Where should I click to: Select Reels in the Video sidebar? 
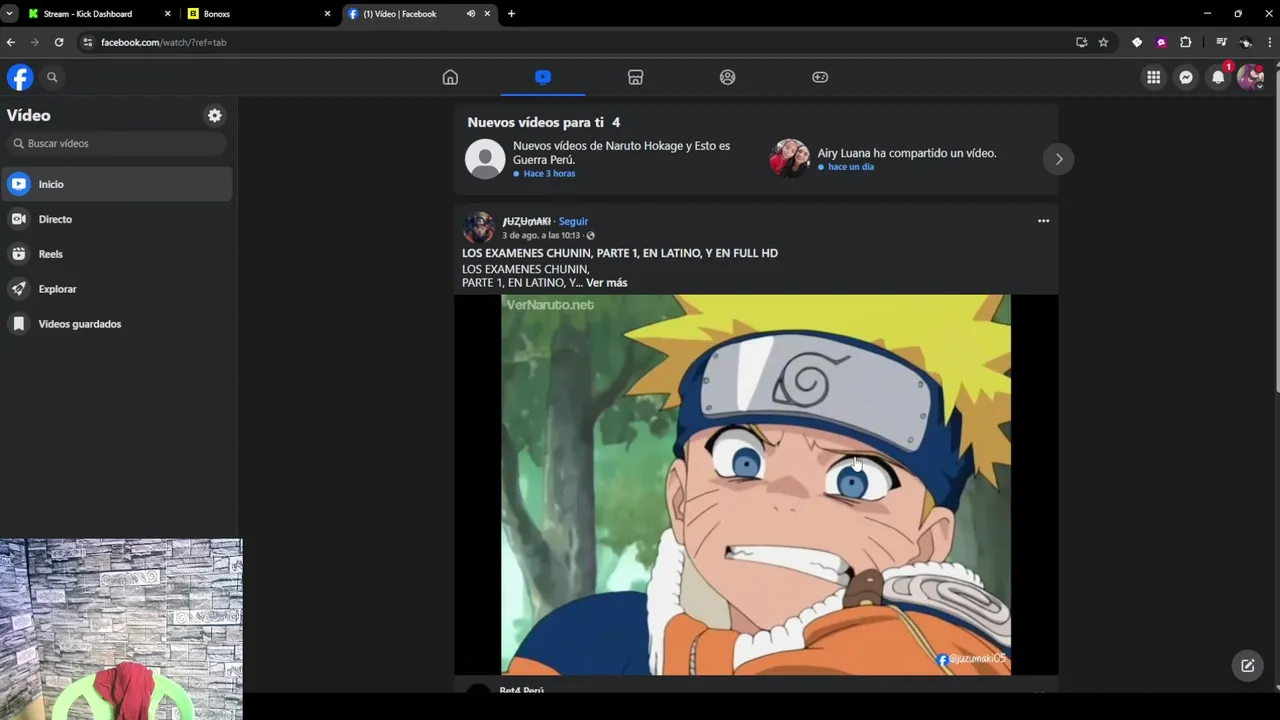coord(118,254)
